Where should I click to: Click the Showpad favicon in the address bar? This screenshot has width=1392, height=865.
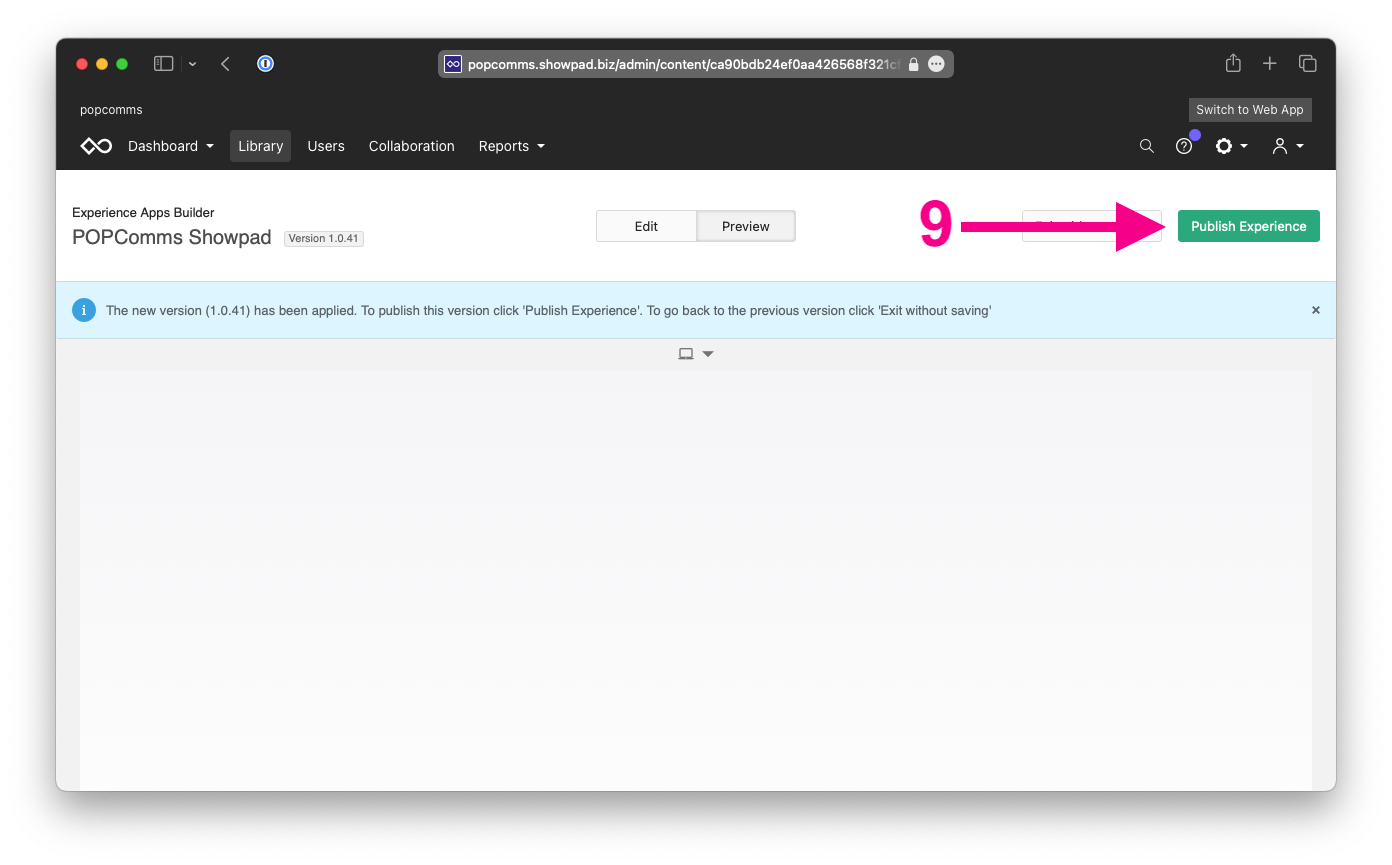coord(452,63)
